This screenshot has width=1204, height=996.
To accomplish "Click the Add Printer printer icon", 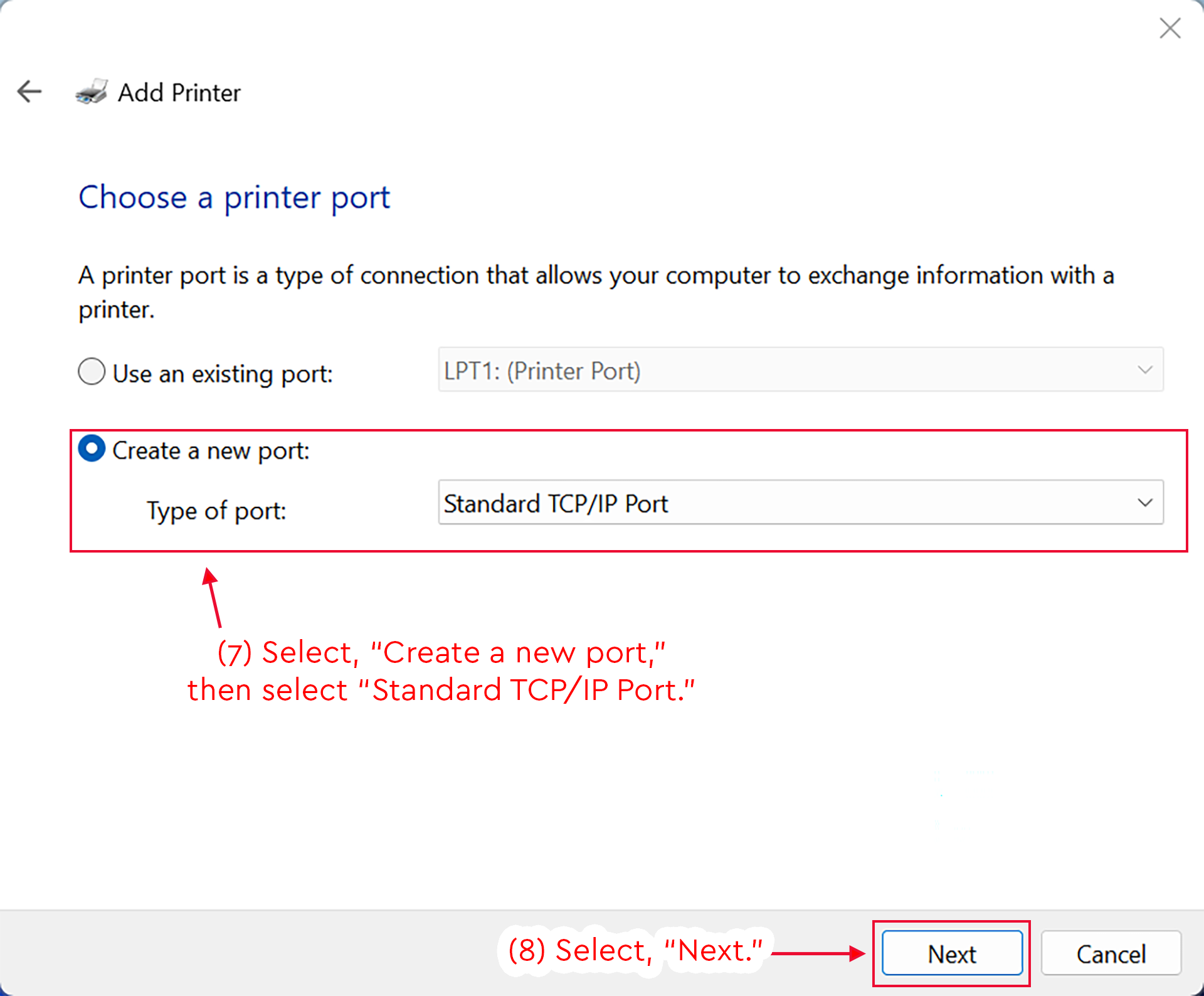I will click(92, 92).
